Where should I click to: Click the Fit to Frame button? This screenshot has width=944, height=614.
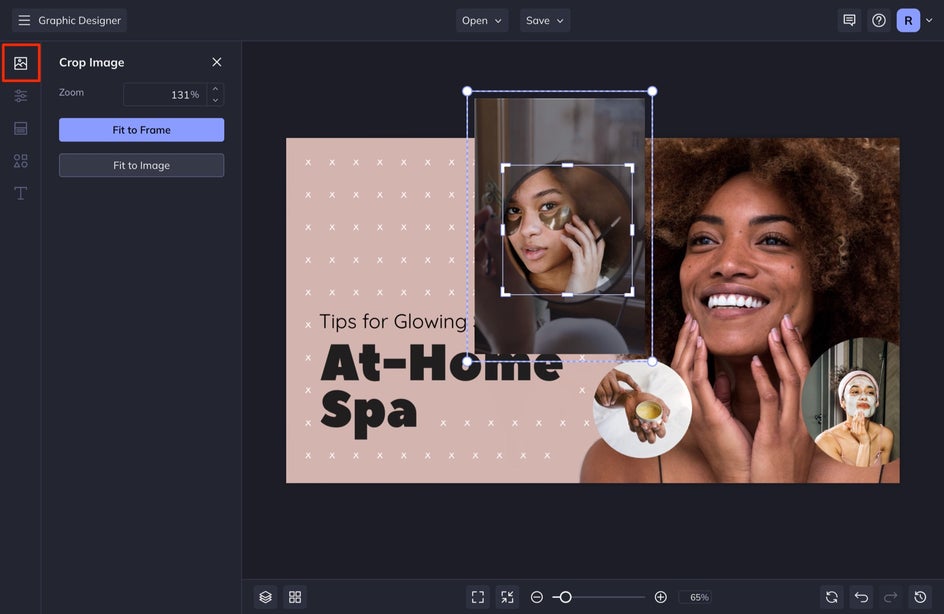tap(141, 130)
